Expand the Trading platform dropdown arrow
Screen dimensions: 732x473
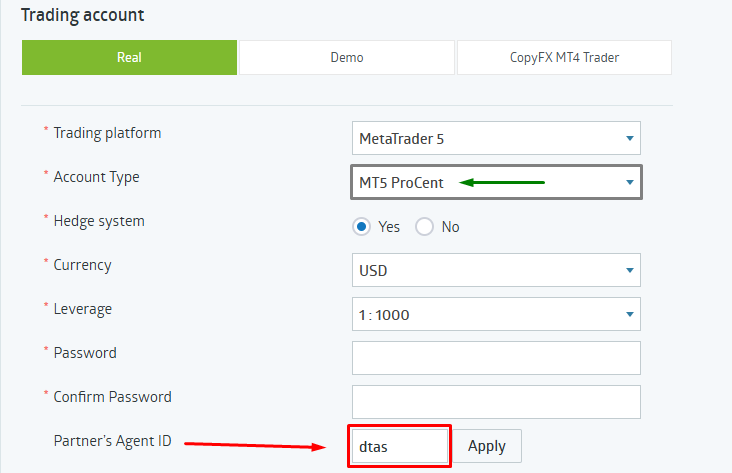click(x=629, y=138)
